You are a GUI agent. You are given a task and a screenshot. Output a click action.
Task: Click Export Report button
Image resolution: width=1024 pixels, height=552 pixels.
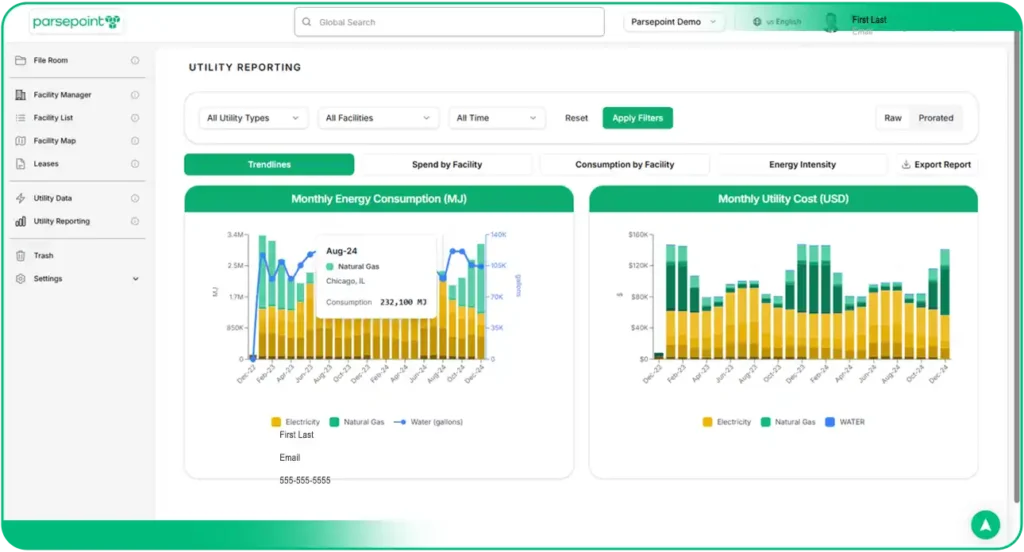pyautogui.click(x=935, y=165)
